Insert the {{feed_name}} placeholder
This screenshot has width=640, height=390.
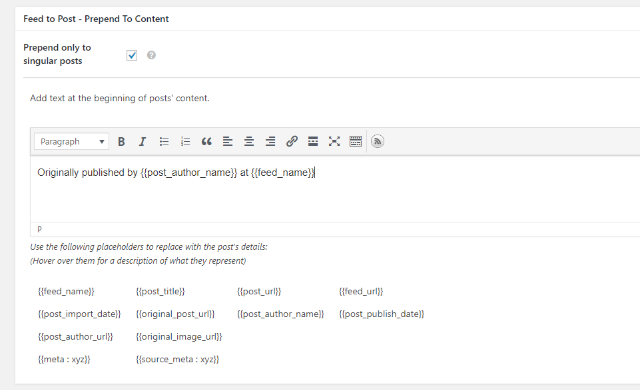[66, 291]
